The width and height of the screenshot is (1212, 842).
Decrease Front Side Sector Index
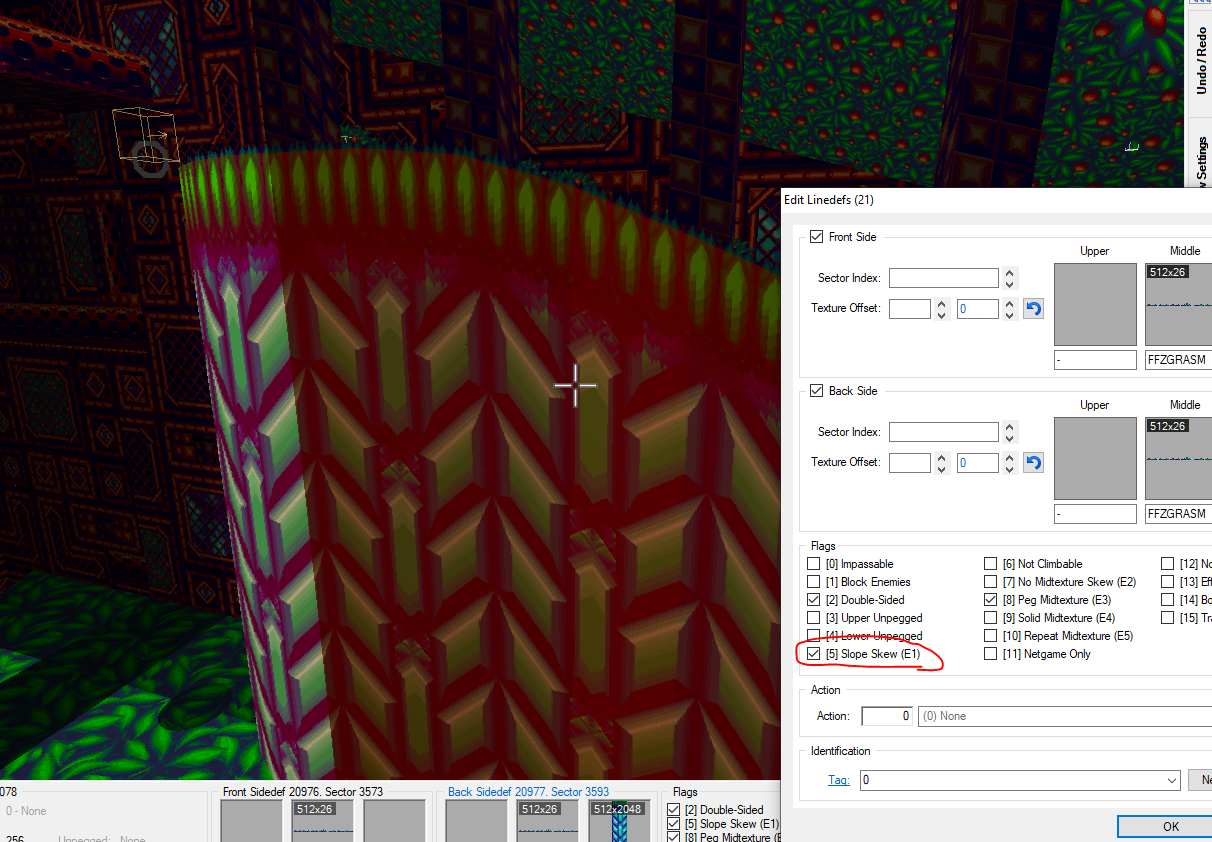coord(1010,284)
